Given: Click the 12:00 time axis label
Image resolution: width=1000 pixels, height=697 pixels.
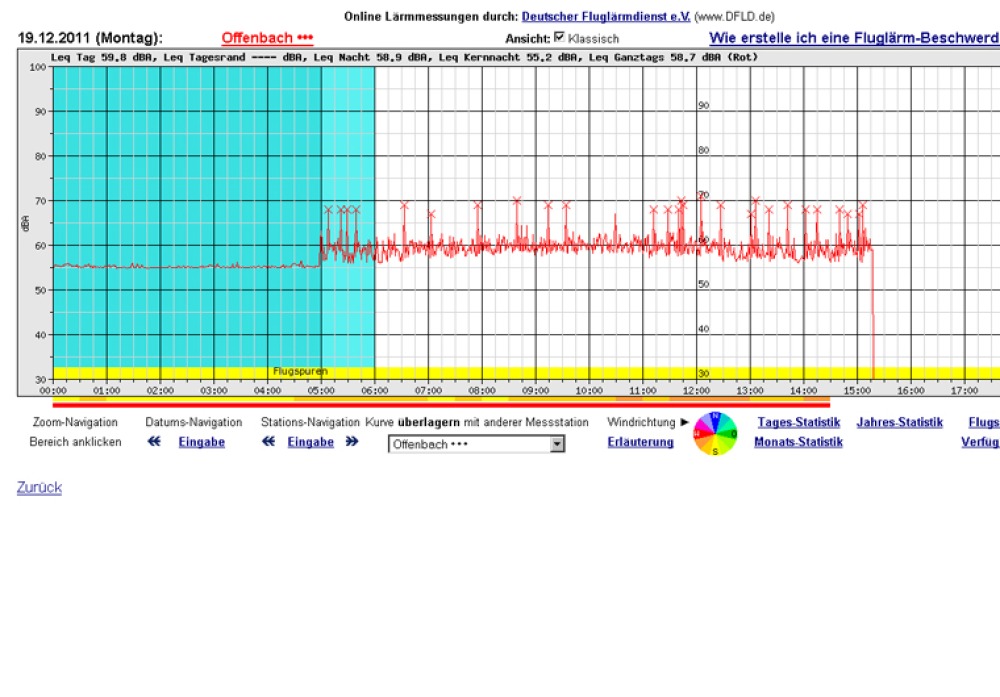Looking at the screenshot, I should pyautogui.click(x=696, y=390).
